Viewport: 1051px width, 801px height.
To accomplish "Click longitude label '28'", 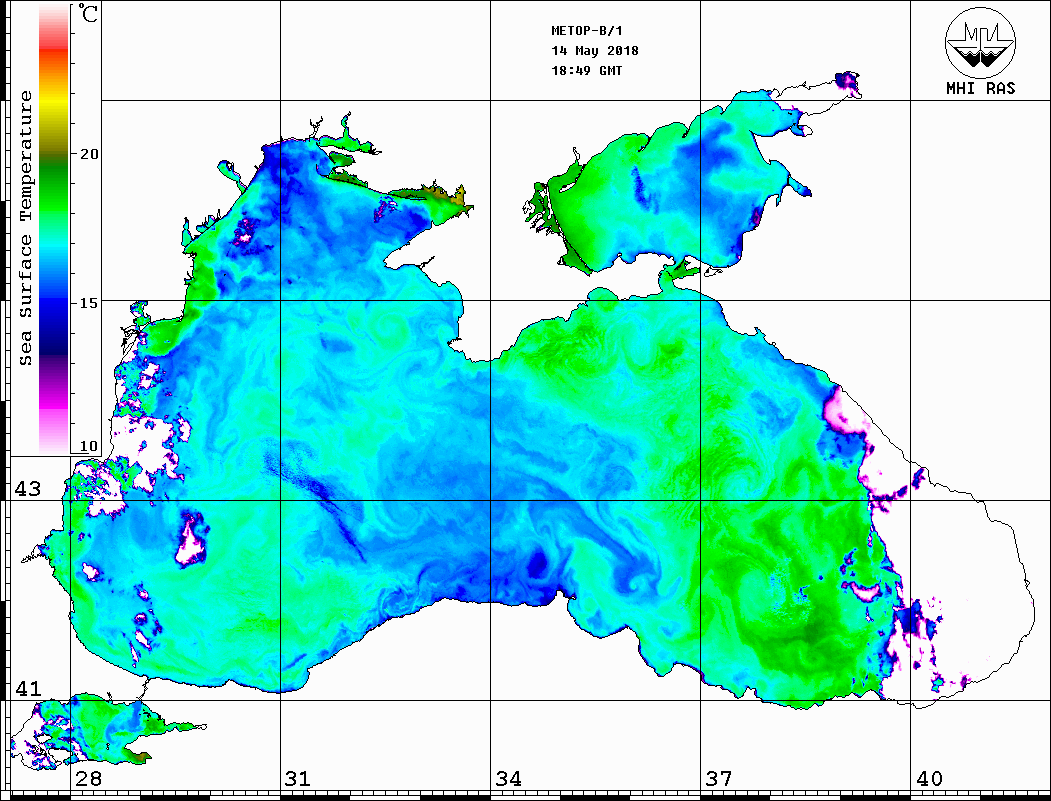I will coord(88,778).
